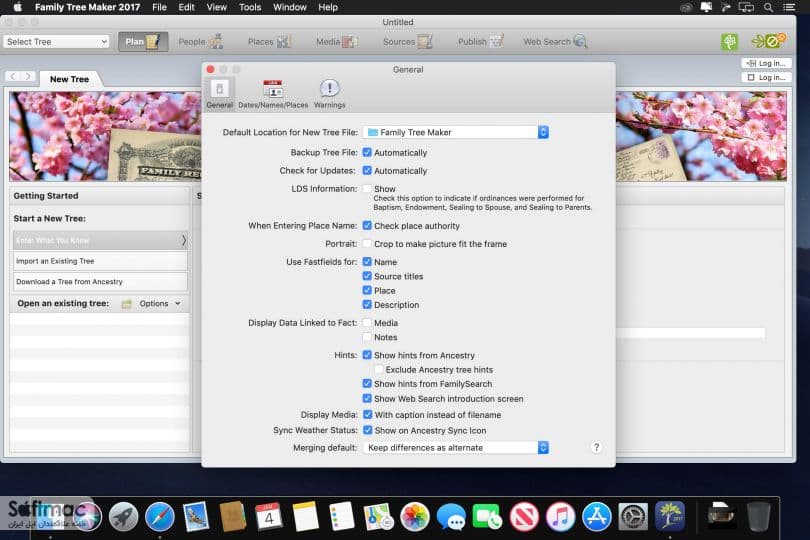The width and height of the screenshot is (810, 540).
Task: Toggle Fastfields for Description
Action: [x=367, y=305]
